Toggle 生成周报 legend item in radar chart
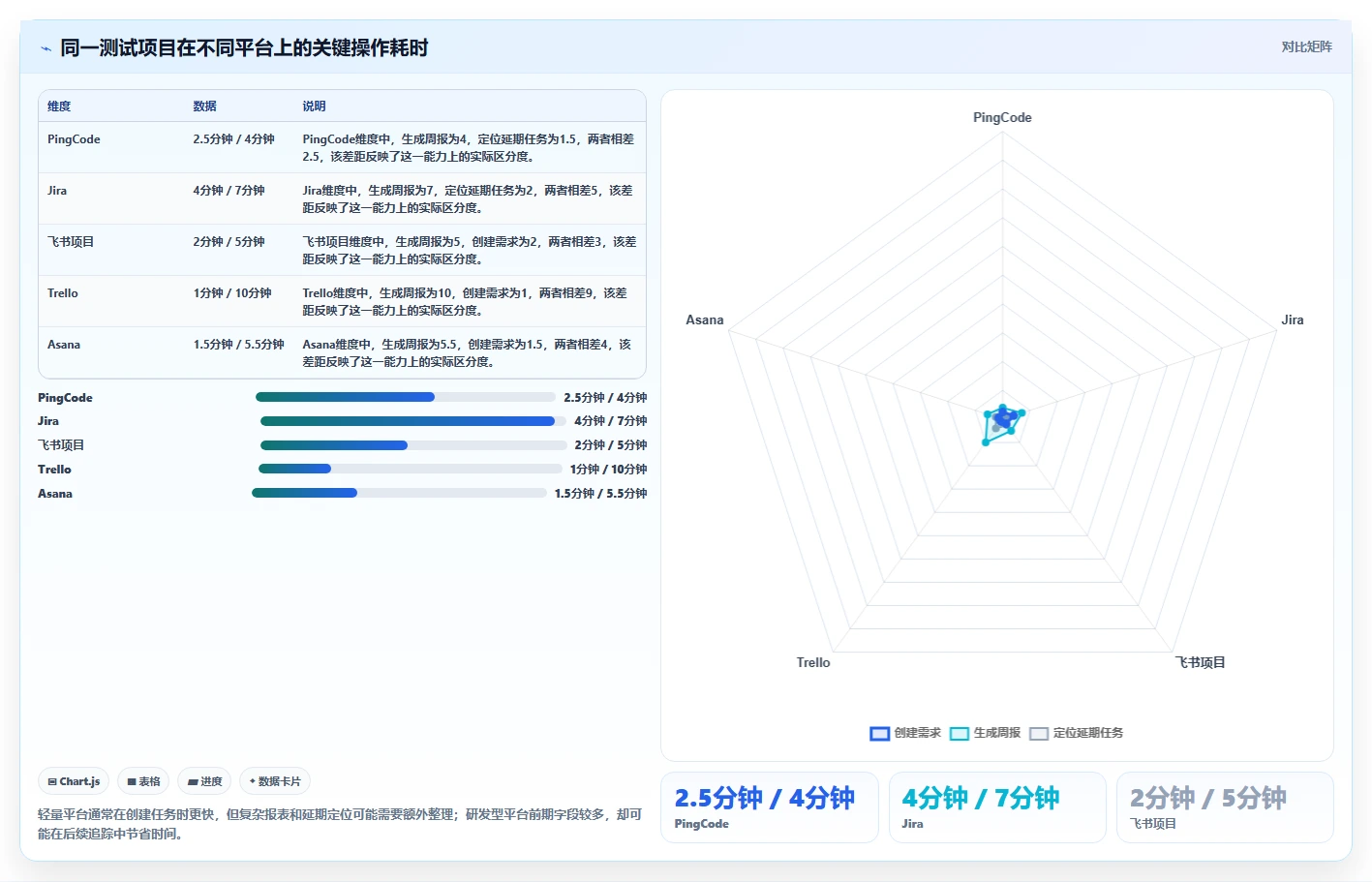The width and height of the screenshot is (1372, 882). coord(985,733)
